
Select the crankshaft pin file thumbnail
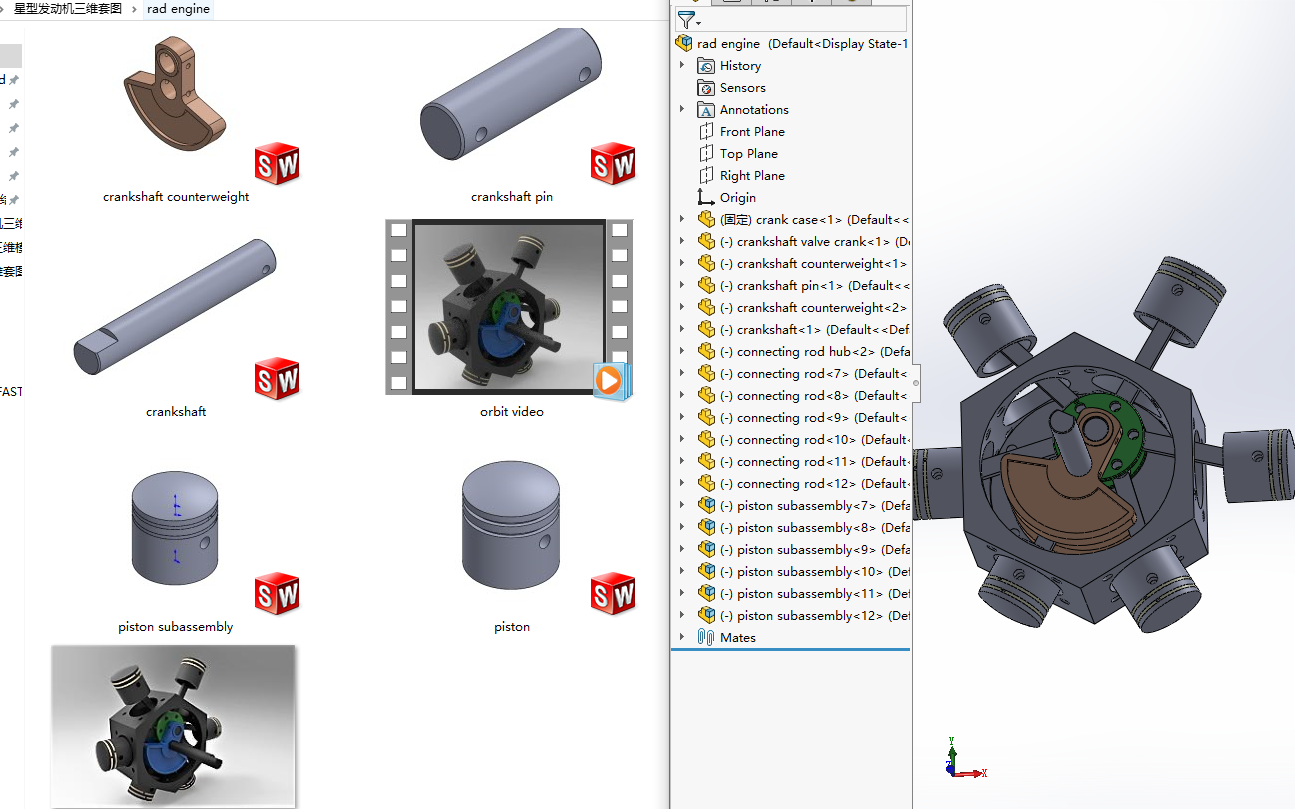512,96
